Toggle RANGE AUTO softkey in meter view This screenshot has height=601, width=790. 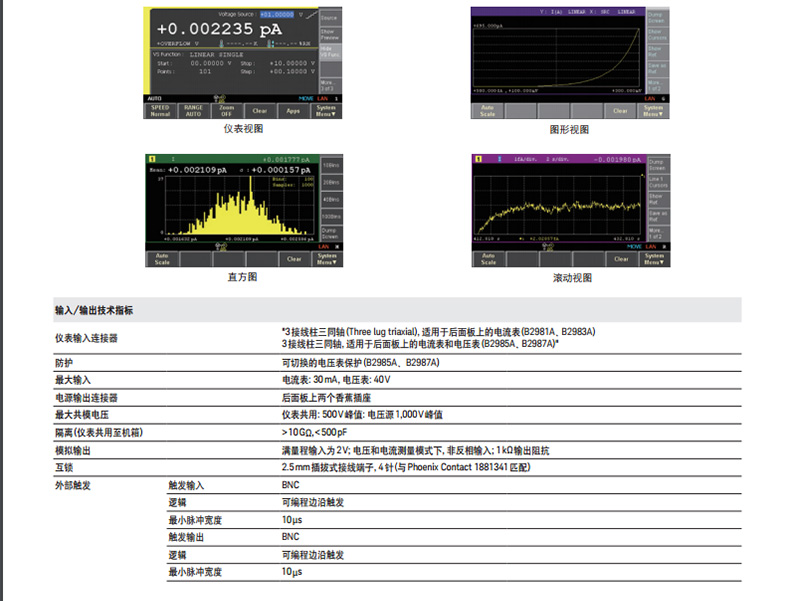point(193,111)
